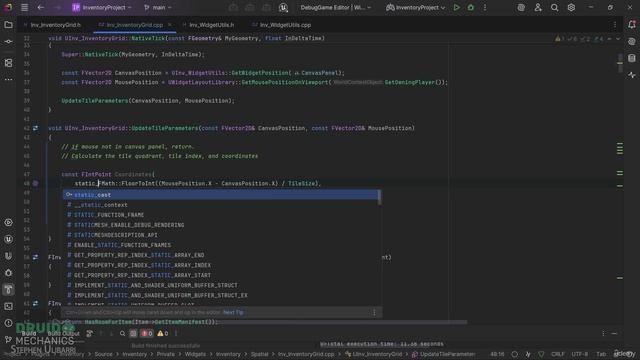Select STATIC_FUNCTION_FNAME completion suggestion

[220, 215]
